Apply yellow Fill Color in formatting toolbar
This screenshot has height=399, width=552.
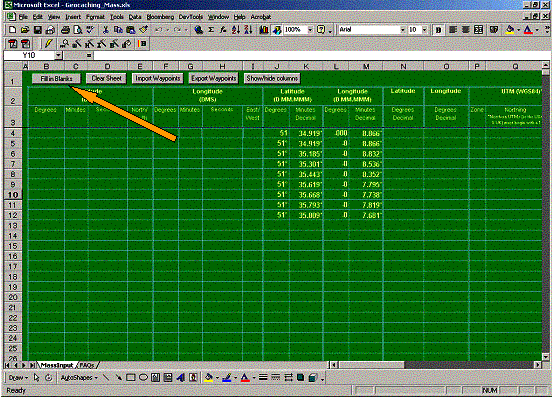point(510,30)
